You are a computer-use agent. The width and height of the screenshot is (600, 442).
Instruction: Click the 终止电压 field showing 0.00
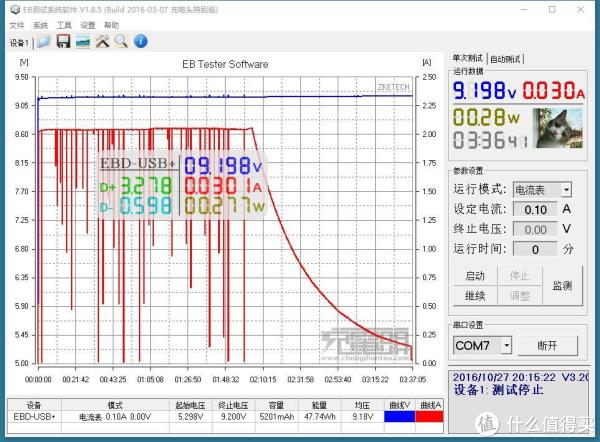[535, 229]
